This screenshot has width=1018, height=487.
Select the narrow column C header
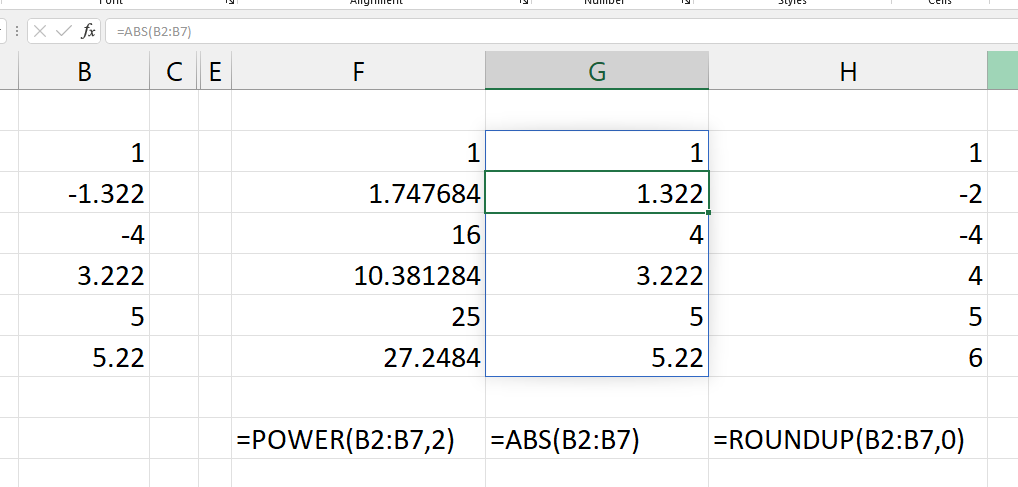coord(173,70)
